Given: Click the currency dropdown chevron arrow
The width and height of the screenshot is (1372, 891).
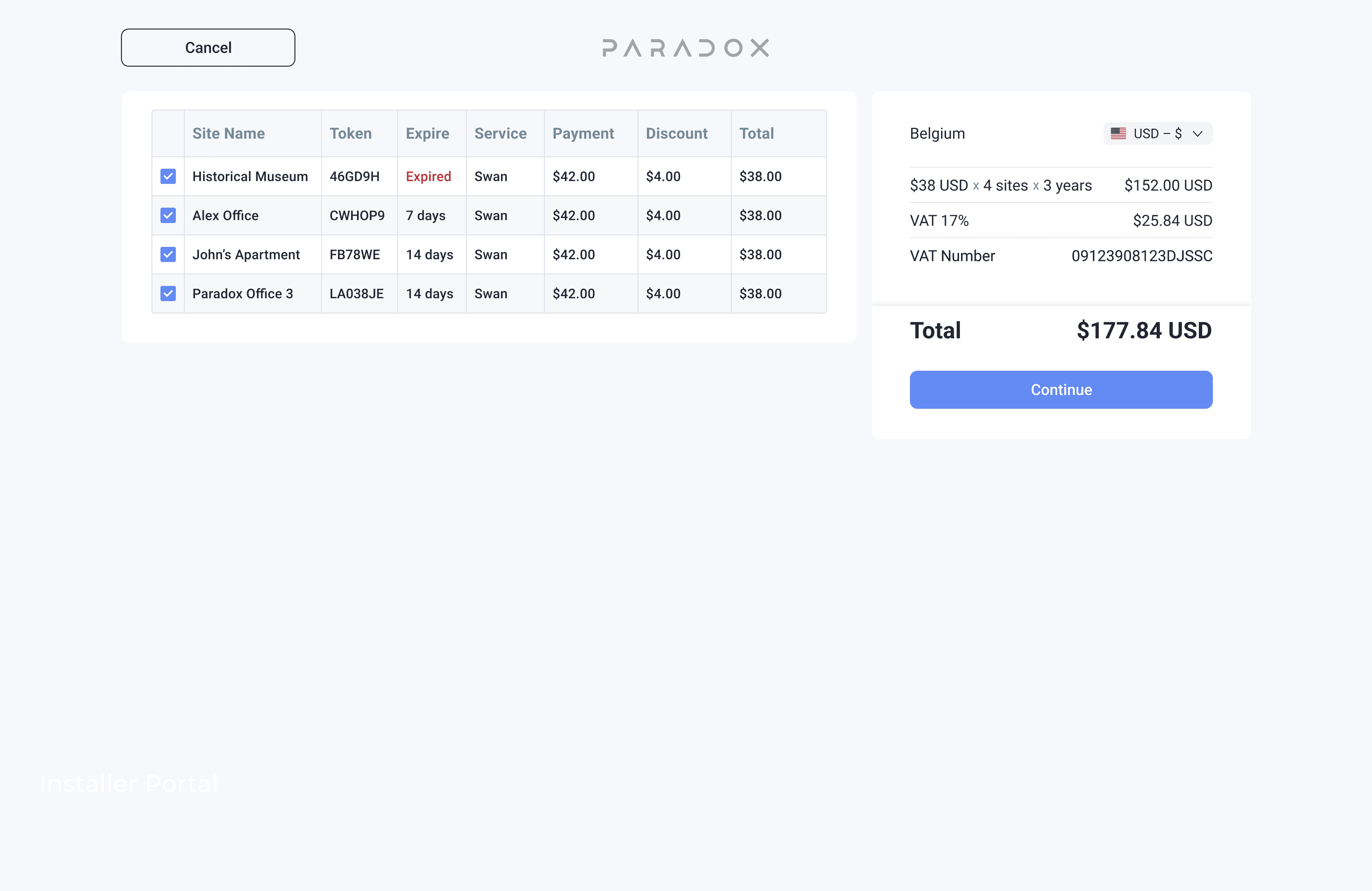Looking at the screenshot, I should click(x=1198, y=134).
